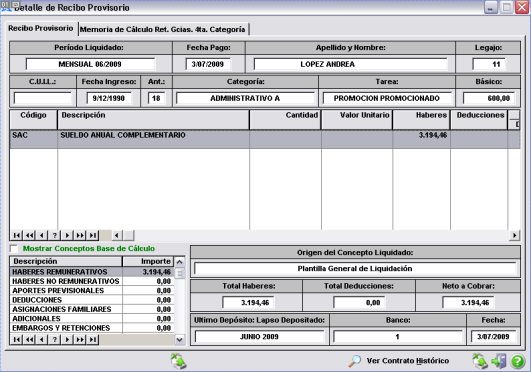
Task: Select the DEDUCCIONES row in summary table
Action: point(92,300)
